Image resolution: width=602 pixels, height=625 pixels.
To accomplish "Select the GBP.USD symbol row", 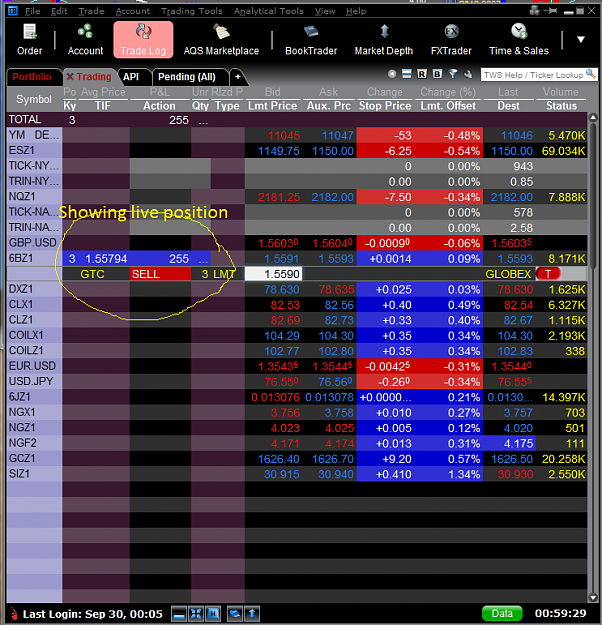I will (33, 243).
